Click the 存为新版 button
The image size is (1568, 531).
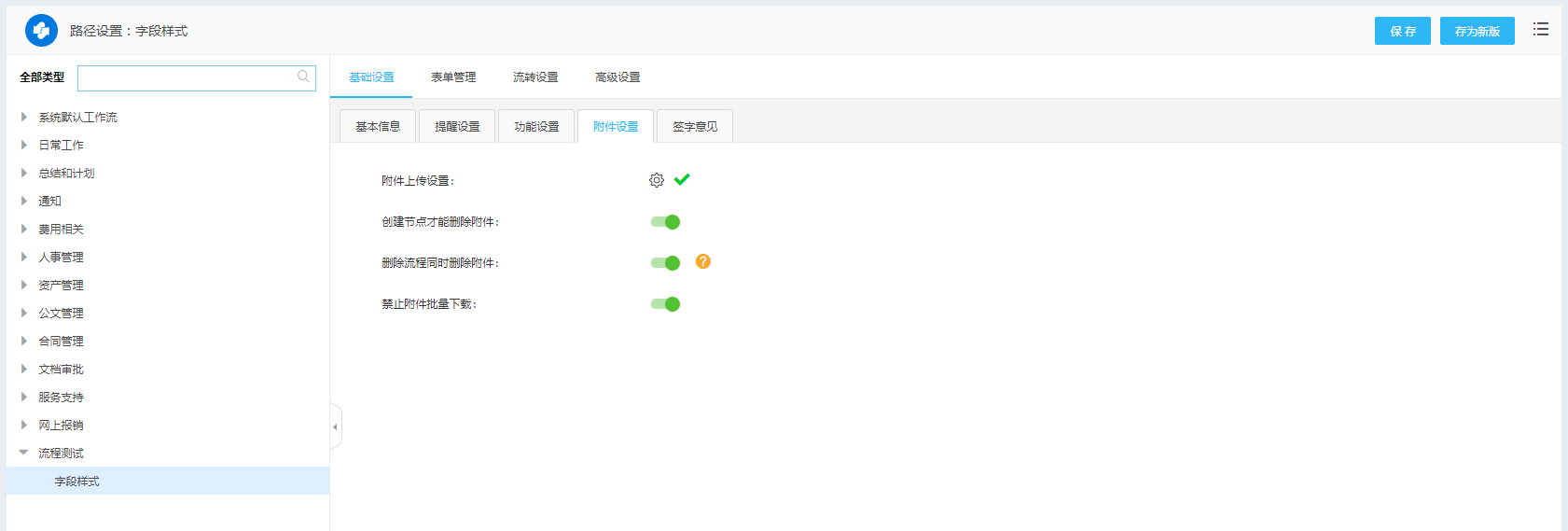click(x=1477, y=31)
